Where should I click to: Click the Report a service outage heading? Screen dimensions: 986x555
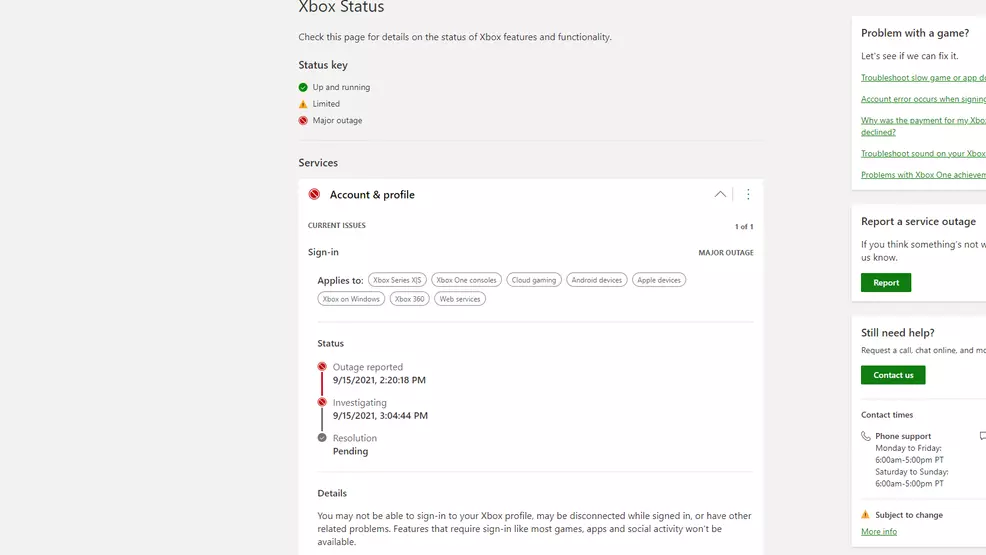click(918, 221)
